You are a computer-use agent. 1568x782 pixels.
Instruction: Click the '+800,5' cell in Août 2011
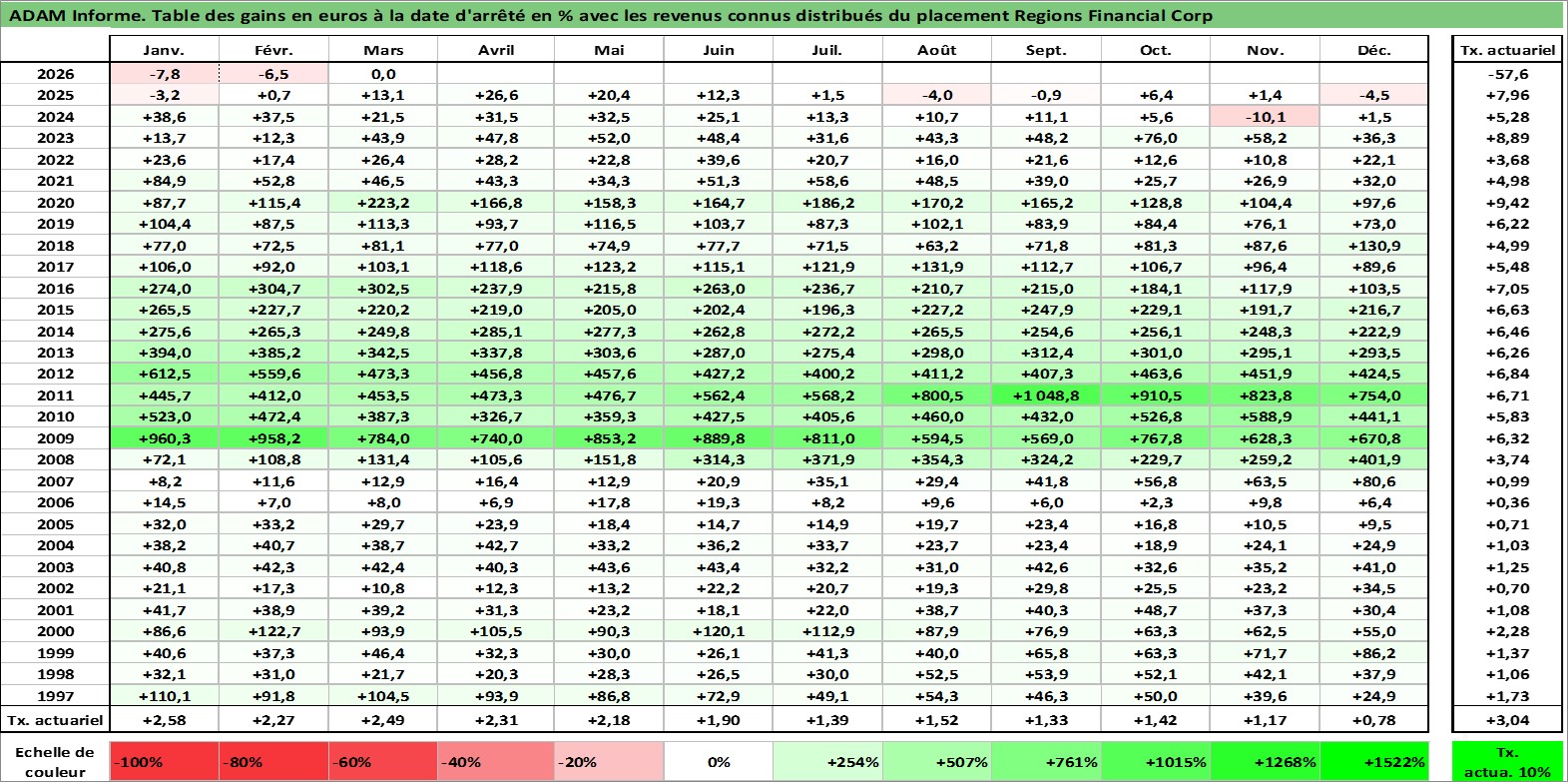(937, 395)
